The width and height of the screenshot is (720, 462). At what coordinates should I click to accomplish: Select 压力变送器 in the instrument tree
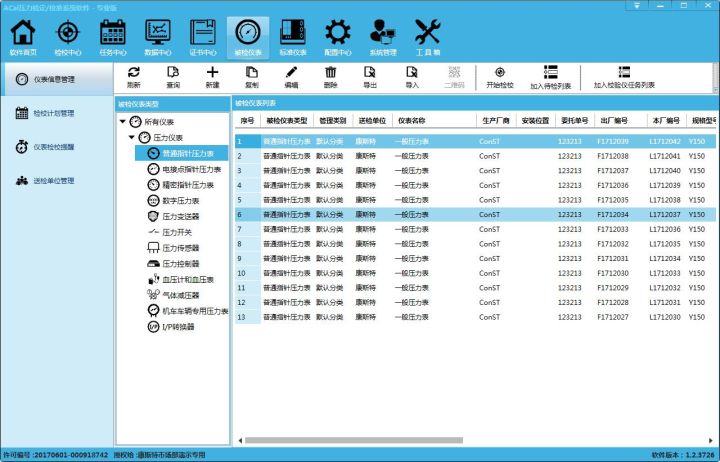pyautogui.click(x=181, y=216)
